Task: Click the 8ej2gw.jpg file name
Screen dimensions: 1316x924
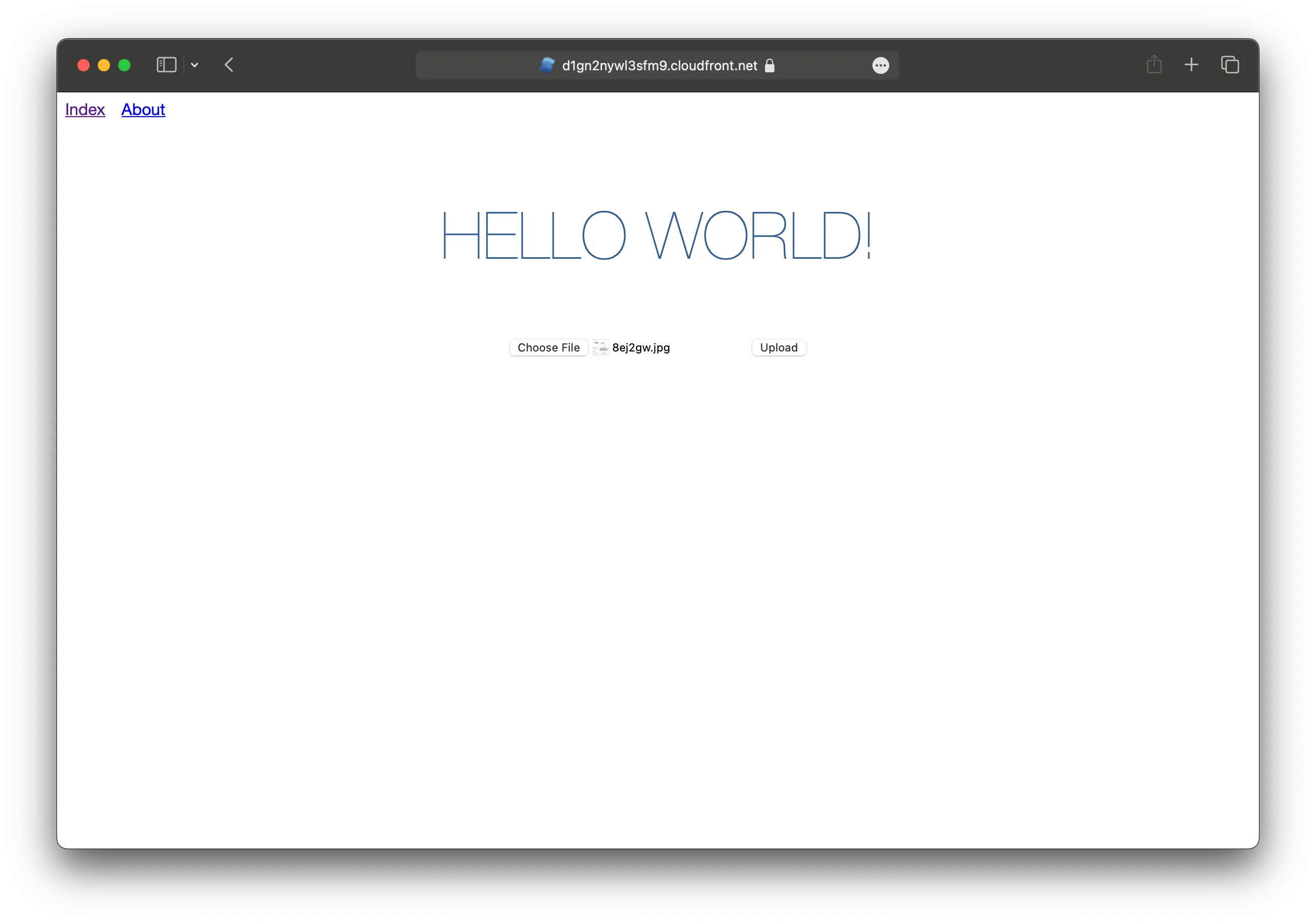Action: point(641,347)
